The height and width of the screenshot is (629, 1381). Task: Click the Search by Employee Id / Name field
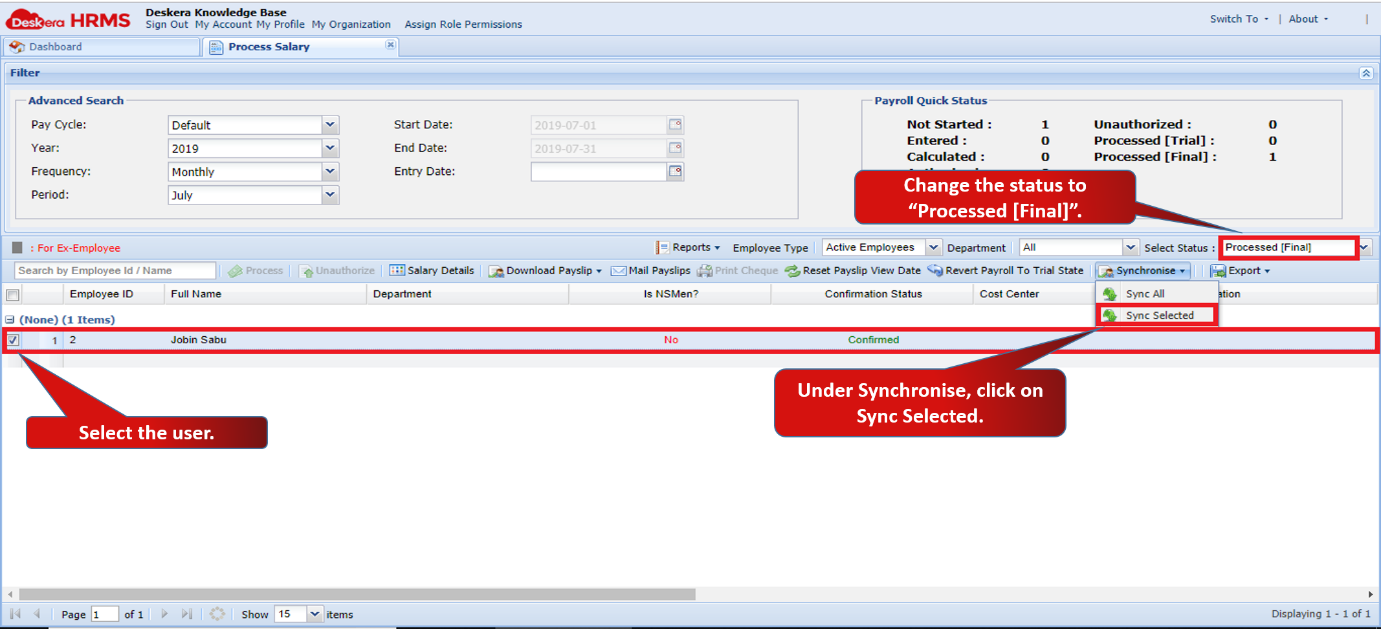[x=116, y=271]
